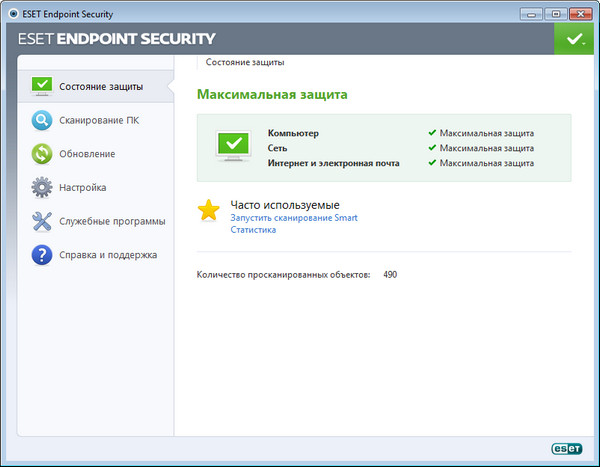
Task: Click the green checkmark badge in the header
Action: point(573,39)
